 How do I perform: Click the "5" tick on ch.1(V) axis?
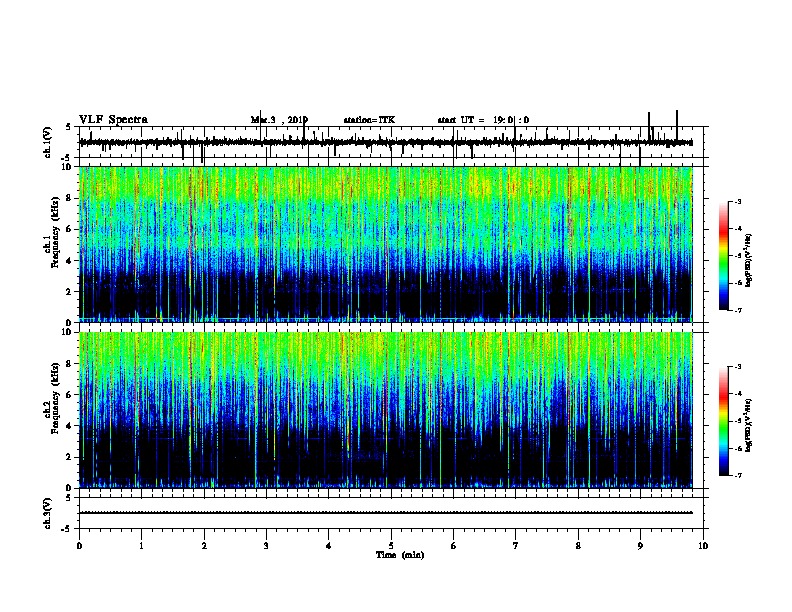[x=68, y=127]
